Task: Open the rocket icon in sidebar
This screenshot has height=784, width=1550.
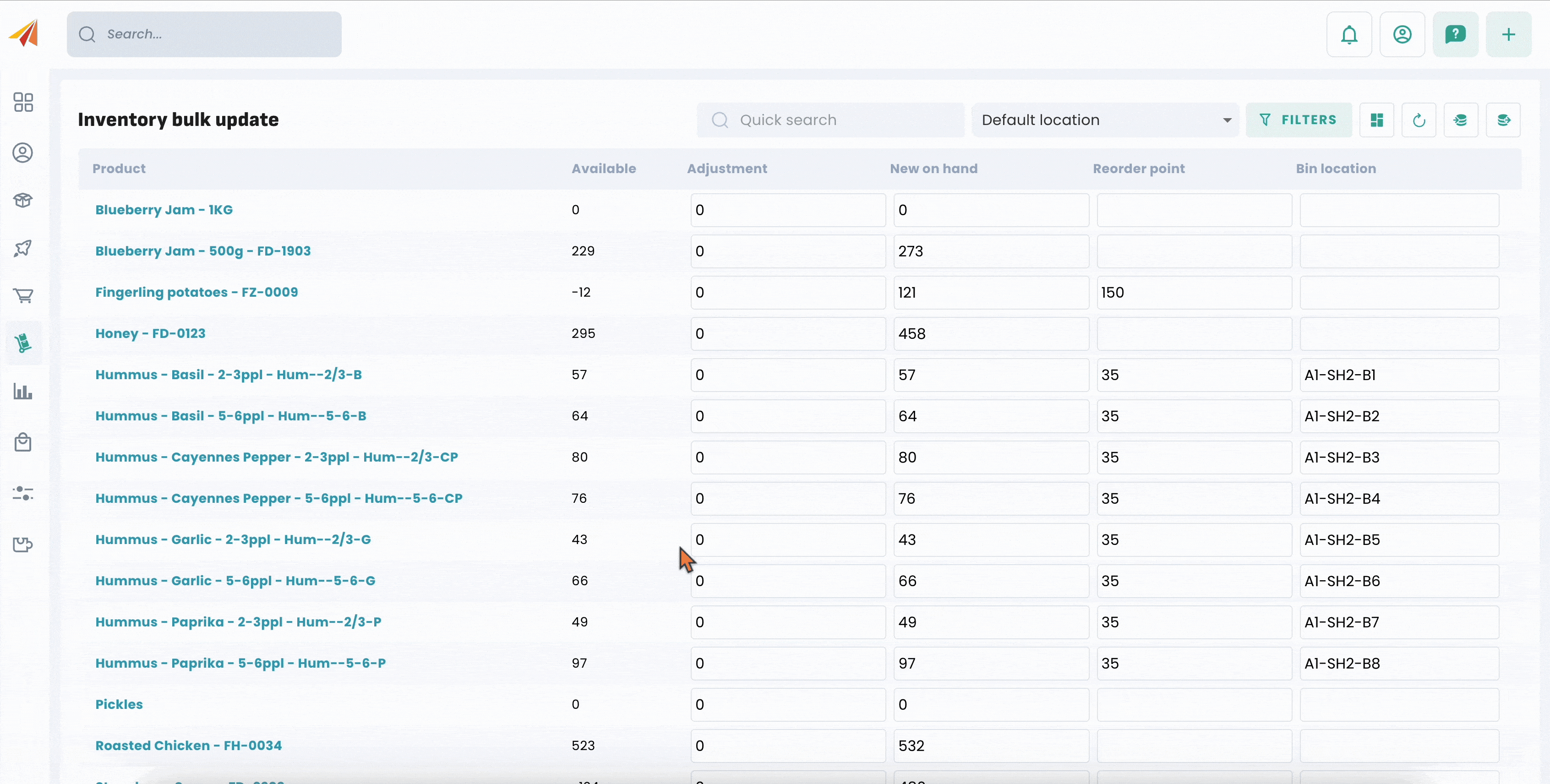Action: (23, 248)
